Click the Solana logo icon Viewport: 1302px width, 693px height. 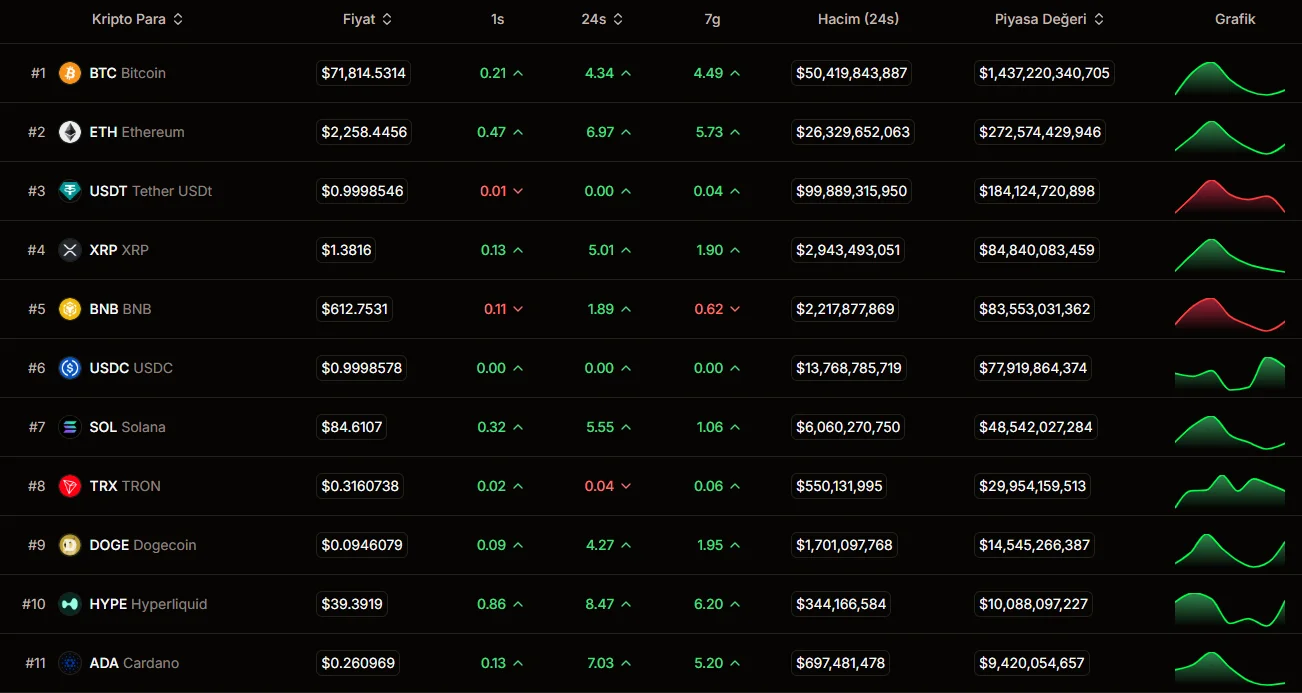pos(70,427)
